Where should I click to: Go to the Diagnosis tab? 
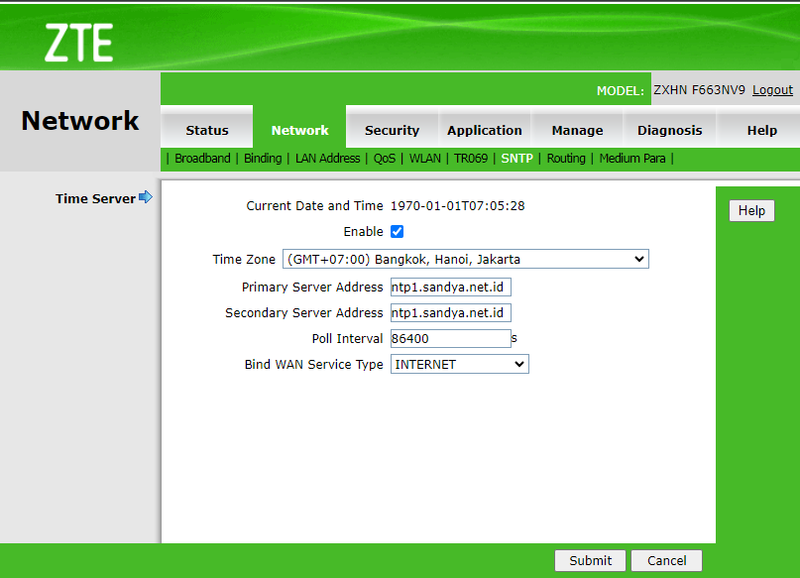coord(670,130)
